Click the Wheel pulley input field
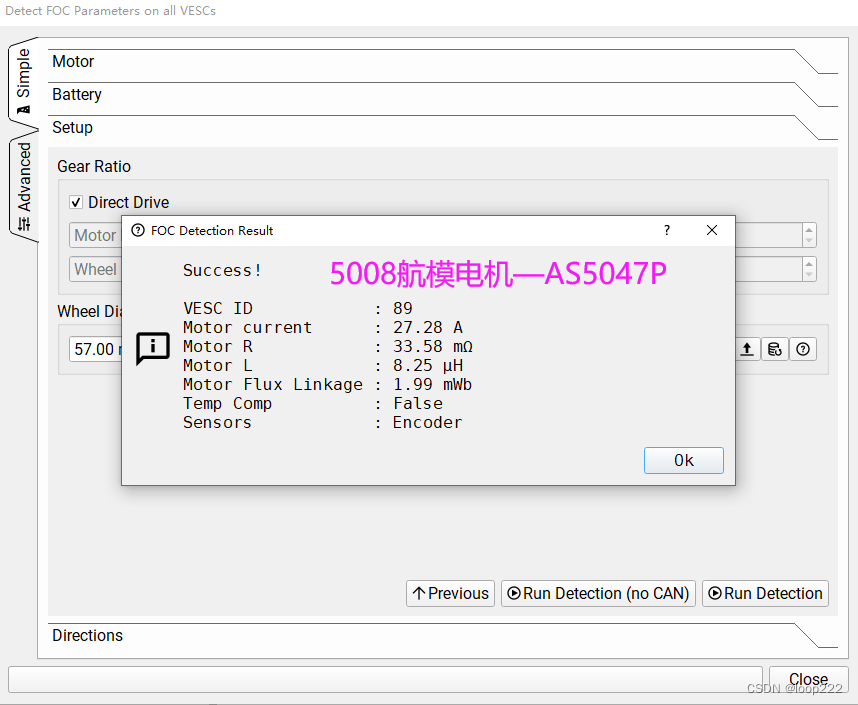Image resolution: width=858 pixels, height=705 pixels. [x=95, y=269]
